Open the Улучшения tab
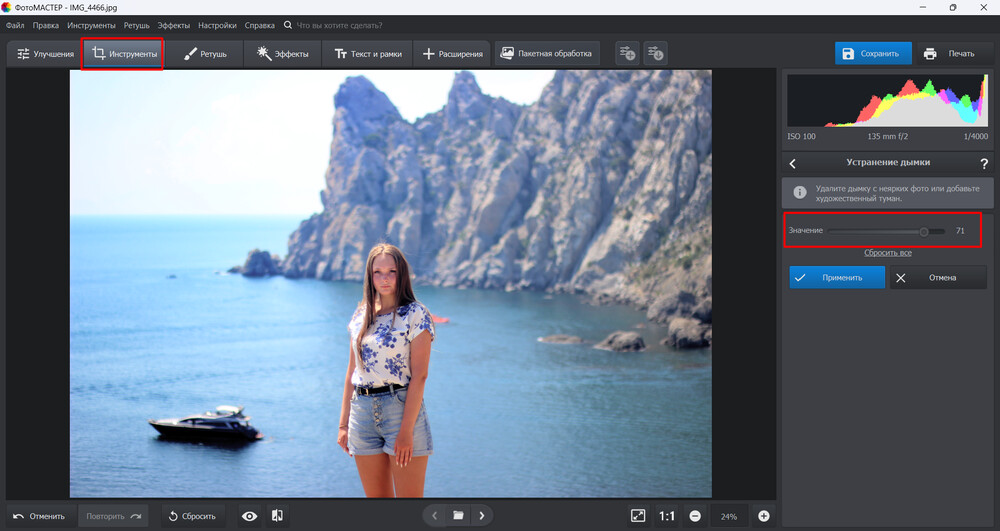Image resolution: width=1000 pixels, height=531 pixels. tap(45, 54)
